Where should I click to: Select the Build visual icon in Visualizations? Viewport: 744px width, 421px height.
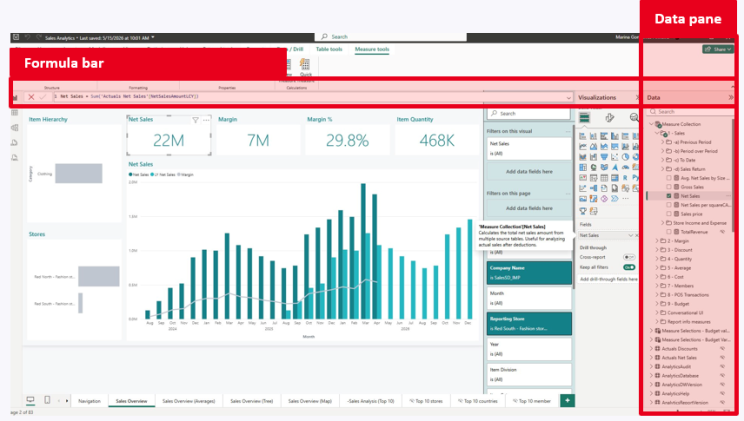(585, 118)
